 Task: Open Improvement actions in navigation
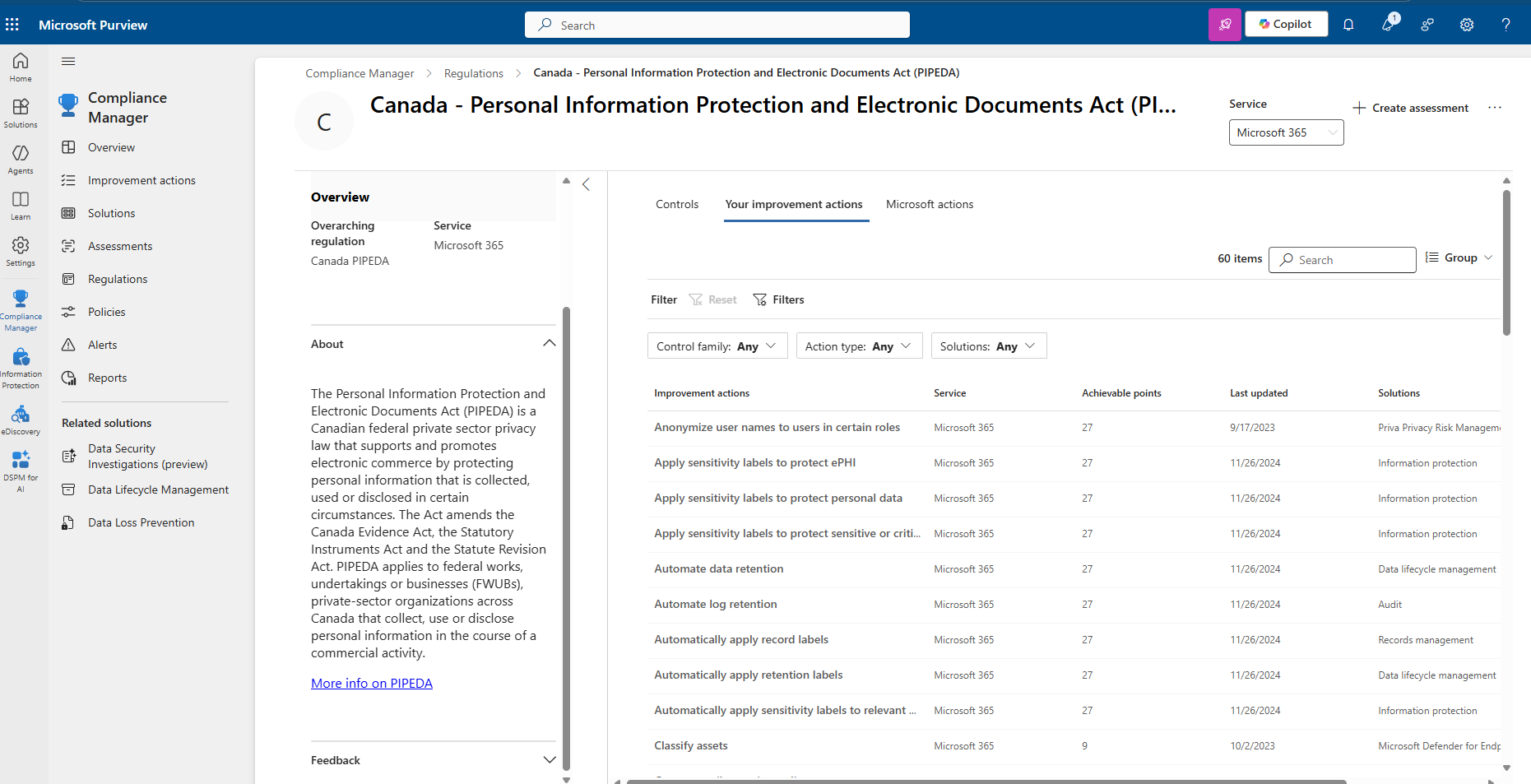tap(142, 180)
